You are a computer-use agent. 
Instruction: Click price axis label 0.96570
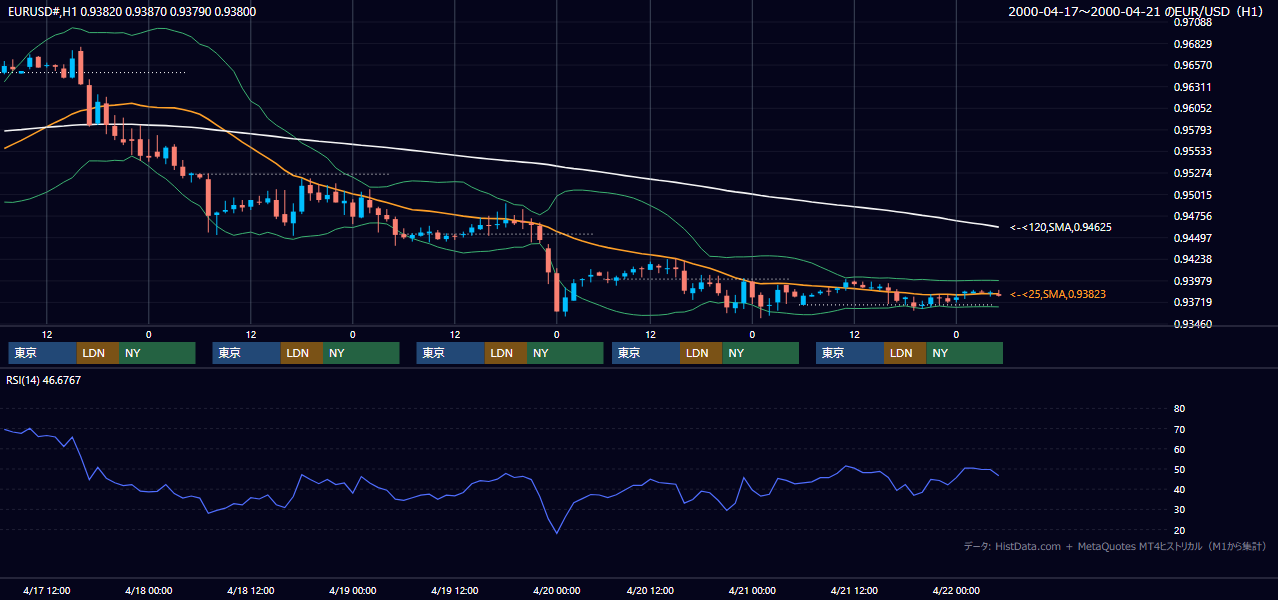pos(1192,65)
